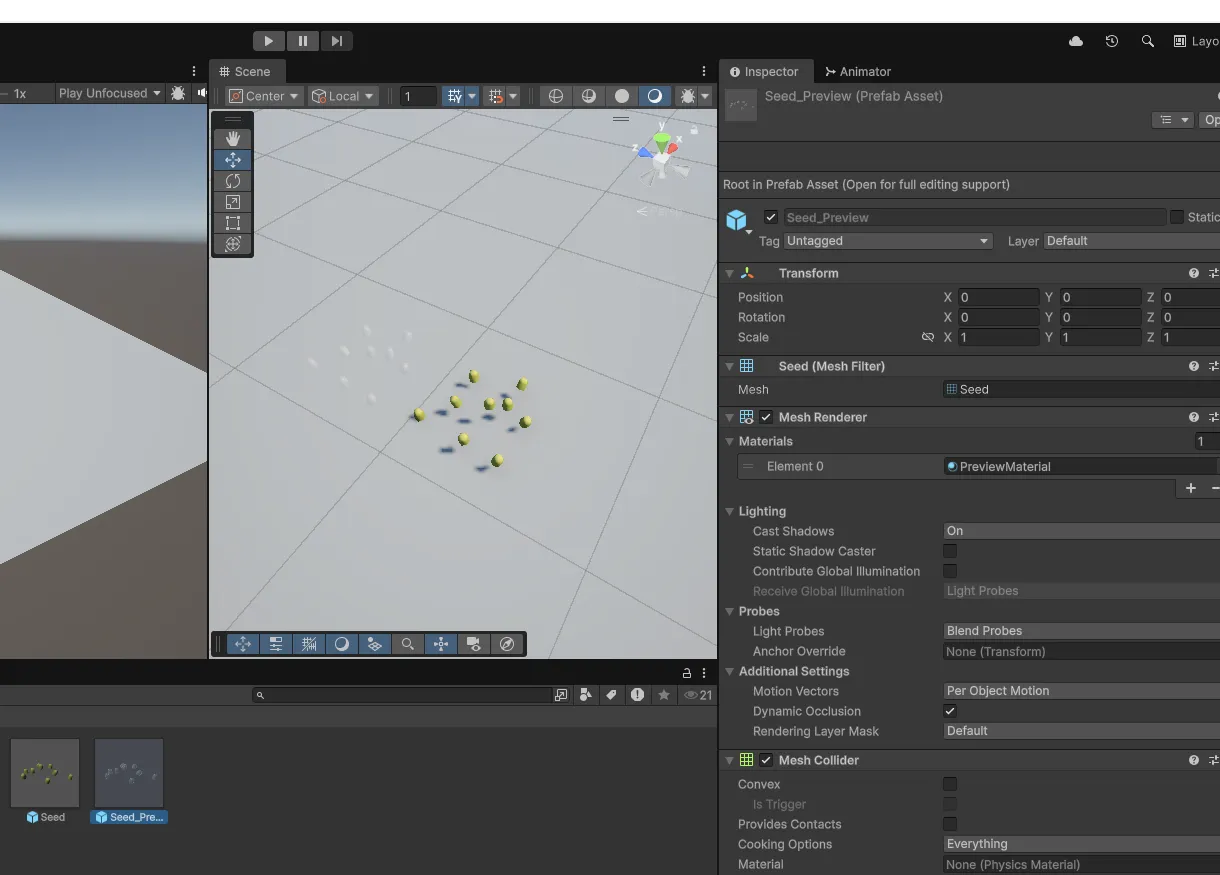This screenshot has width=1220, height=875.
Task: Open the Layer Default dropdown
Action: pyautogui.click(x=1132, y=241)
